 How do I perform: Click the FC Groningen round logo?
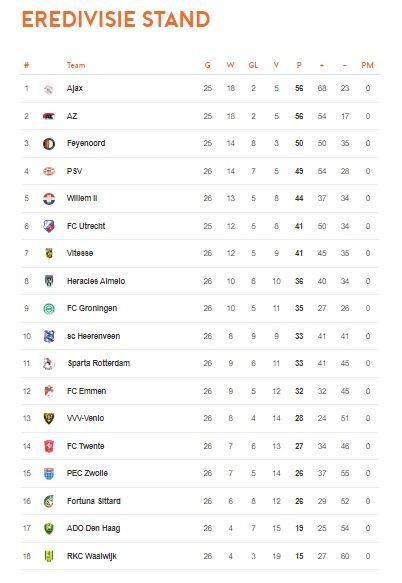[x=49, y=308]
